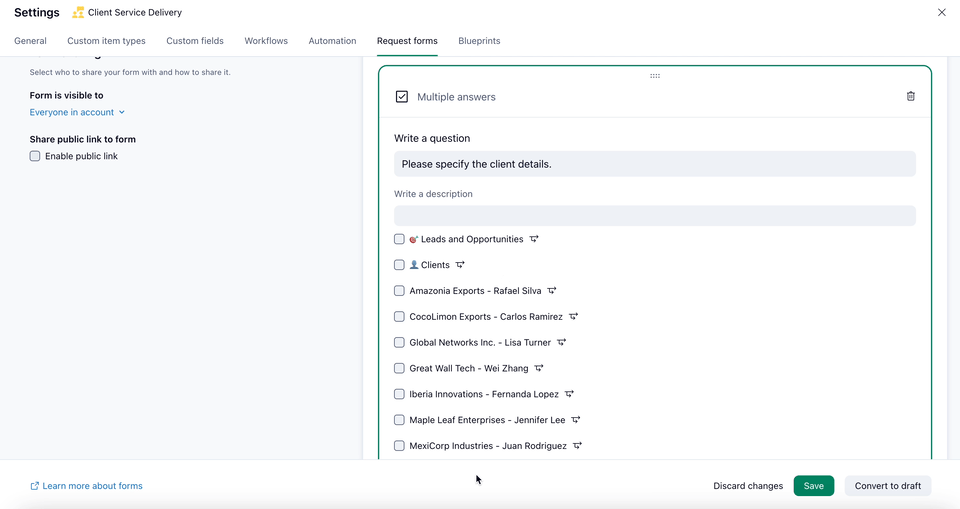The height and width of the screenshot is (509, 960).
Task: Click the drag handle above Multiple answers
Action: [x=655, y=76]
